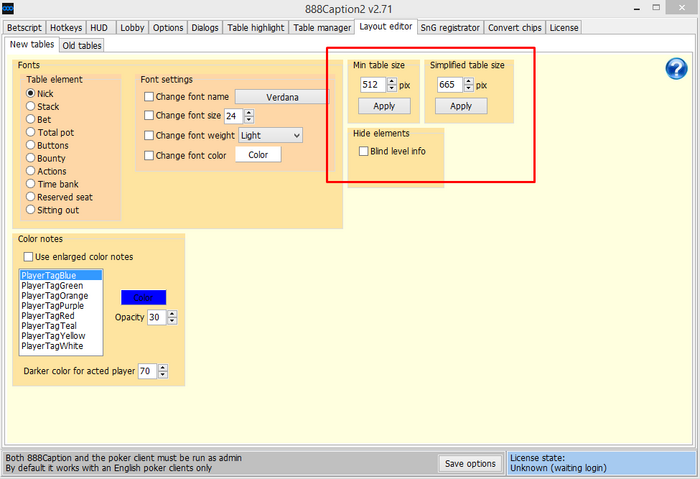This screenshot has height=479, width=700.
Task: Switch to the Hotkeys tab
Action: click(66, 28)
